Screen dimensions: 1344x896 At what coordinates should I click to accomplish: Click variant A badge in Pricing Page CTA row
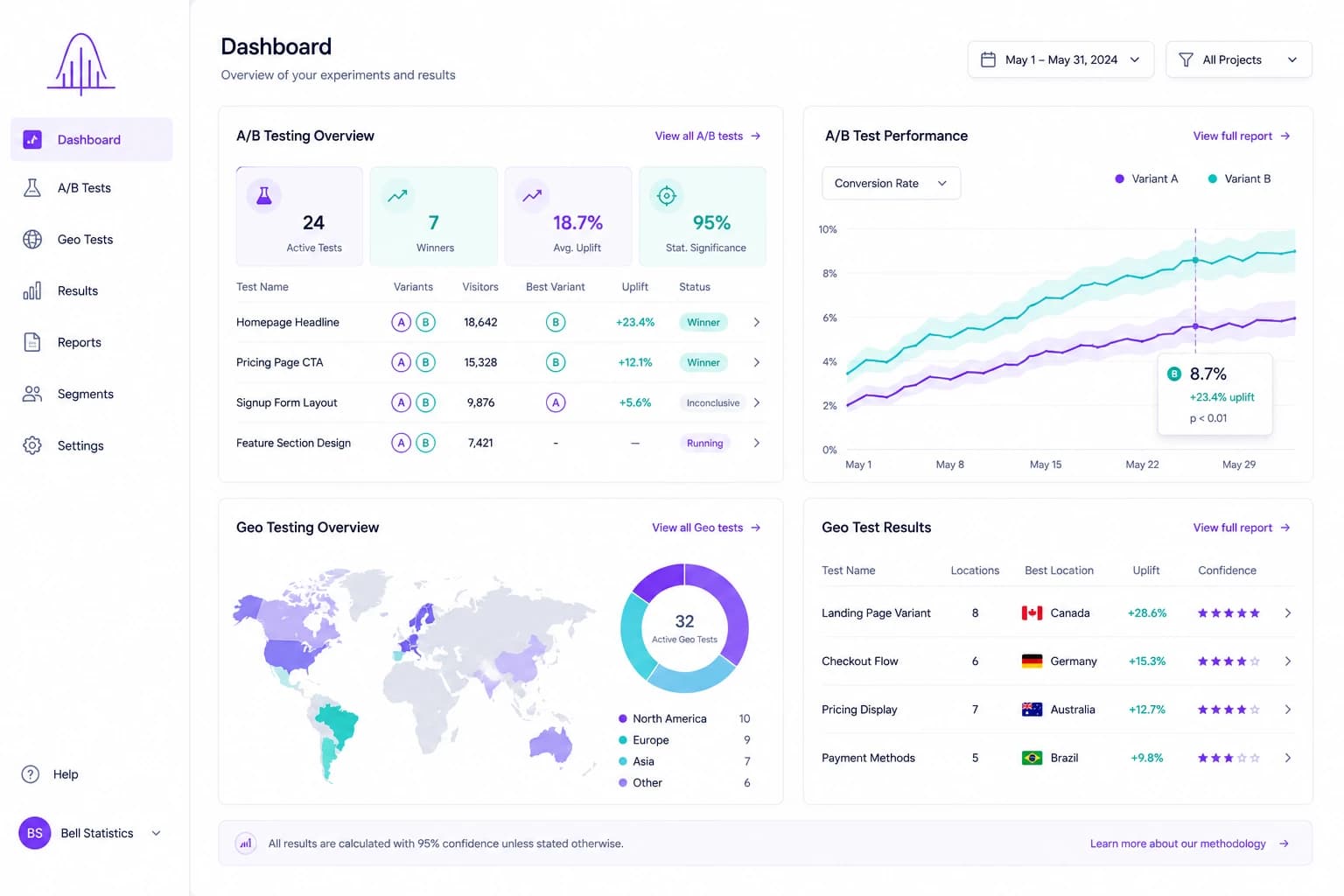coord(401,362)
